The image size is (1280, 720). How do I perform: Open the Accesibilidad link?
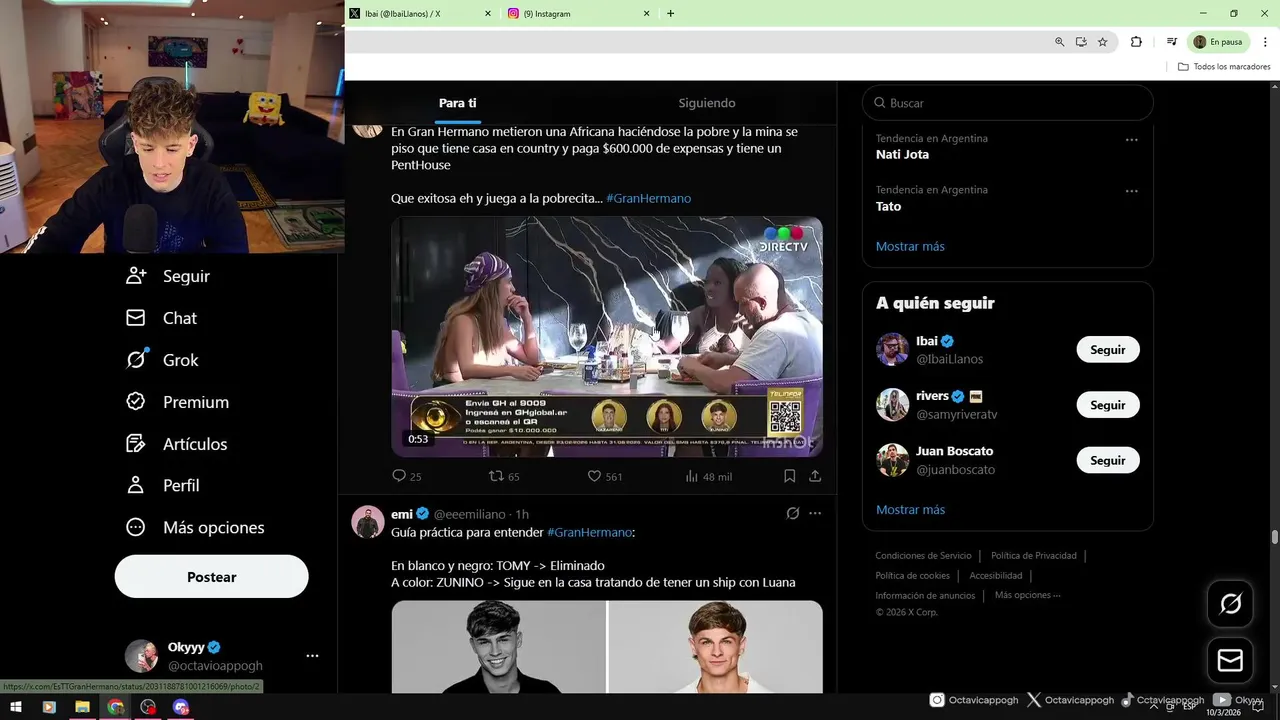point(996,576)
